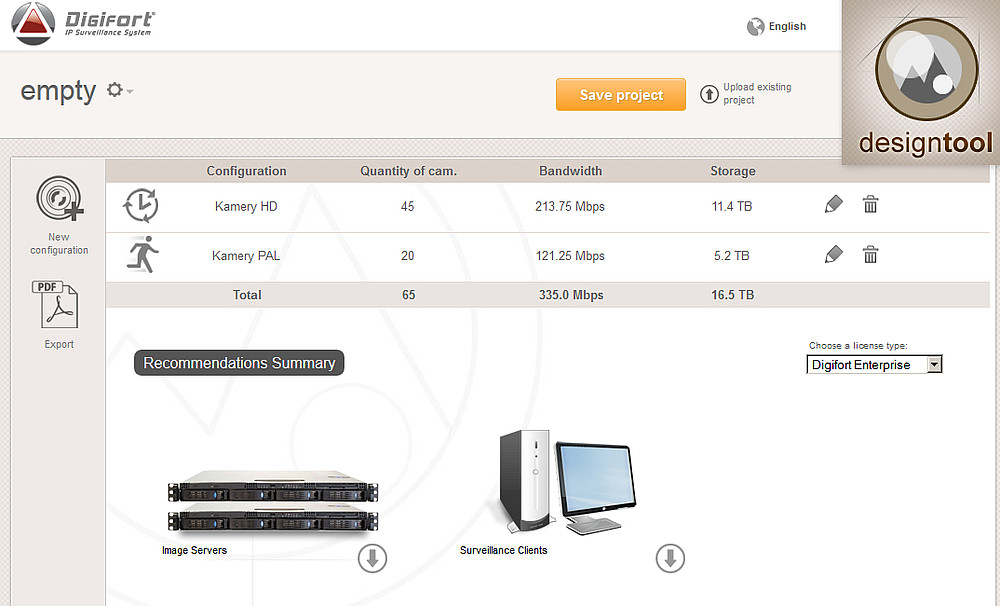The height and width of the screenshot is (606, 1000).
Task: Click the Kamery PAL motion icon
Action: 142,255
